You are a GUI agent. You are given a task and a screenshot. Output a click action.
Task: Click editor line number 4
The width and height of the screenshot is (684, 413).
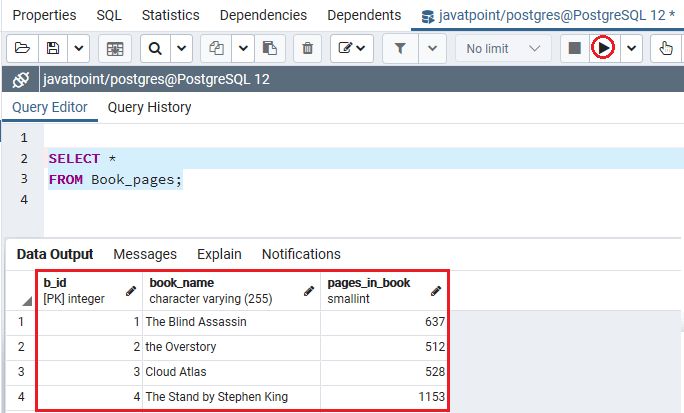[x=24, y=200]
